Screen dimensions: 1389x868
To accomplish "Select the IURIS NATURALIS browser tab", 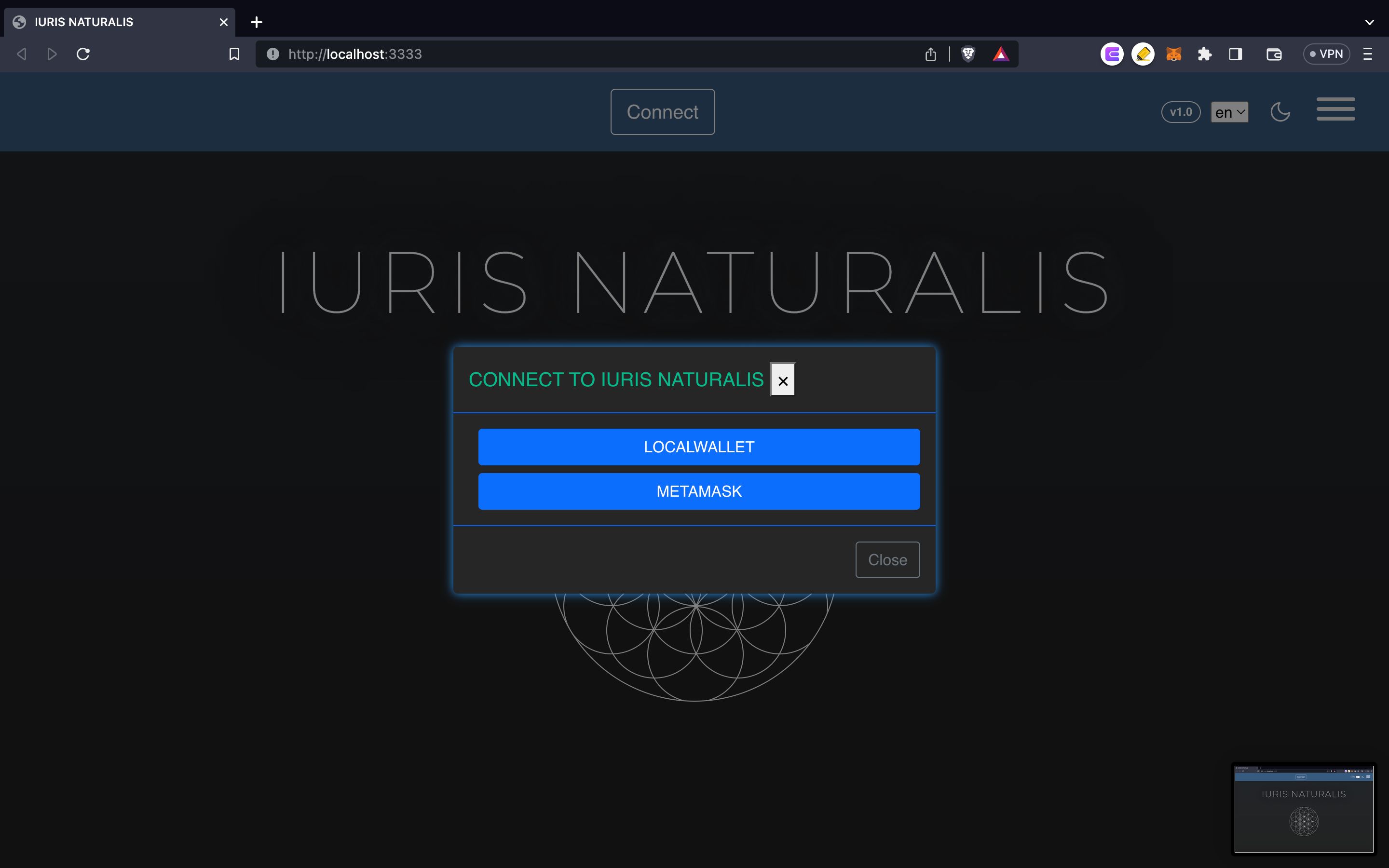I will [120, 22].
